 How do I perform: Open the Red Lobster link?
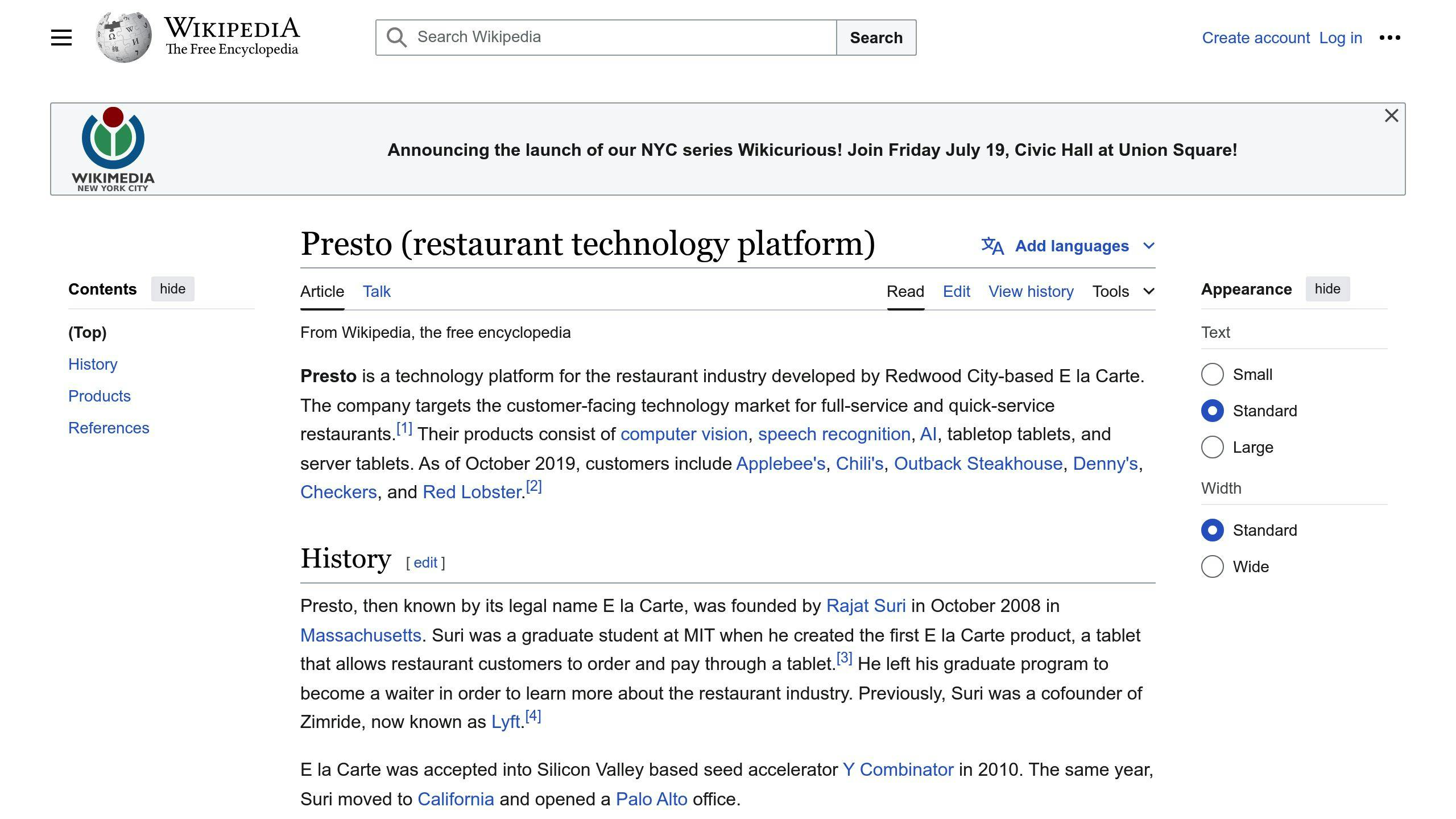(471, 492)
